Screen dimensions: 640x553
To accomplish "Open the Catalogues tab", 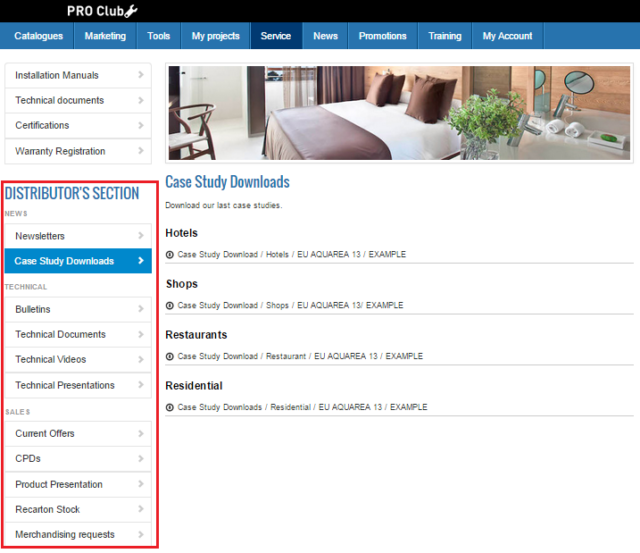I will point(39,36).
